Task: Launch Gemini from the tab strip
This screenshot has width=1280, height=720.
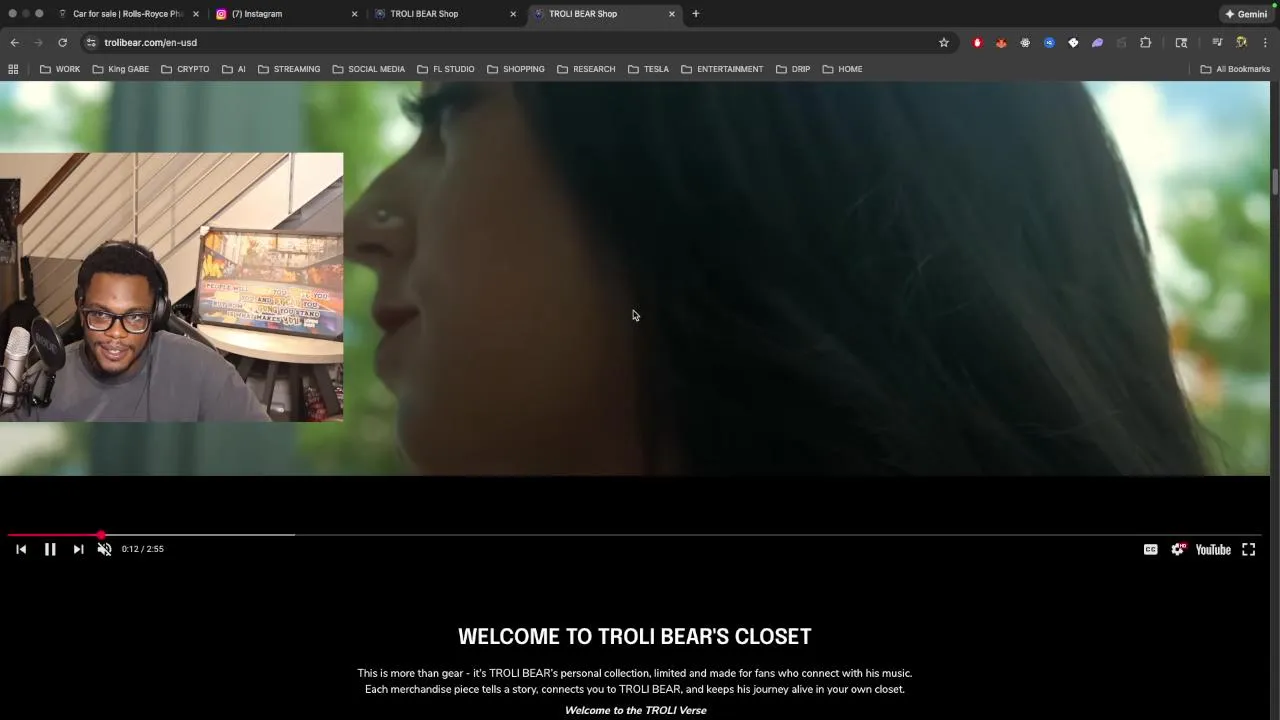Action: (1246, 14)
